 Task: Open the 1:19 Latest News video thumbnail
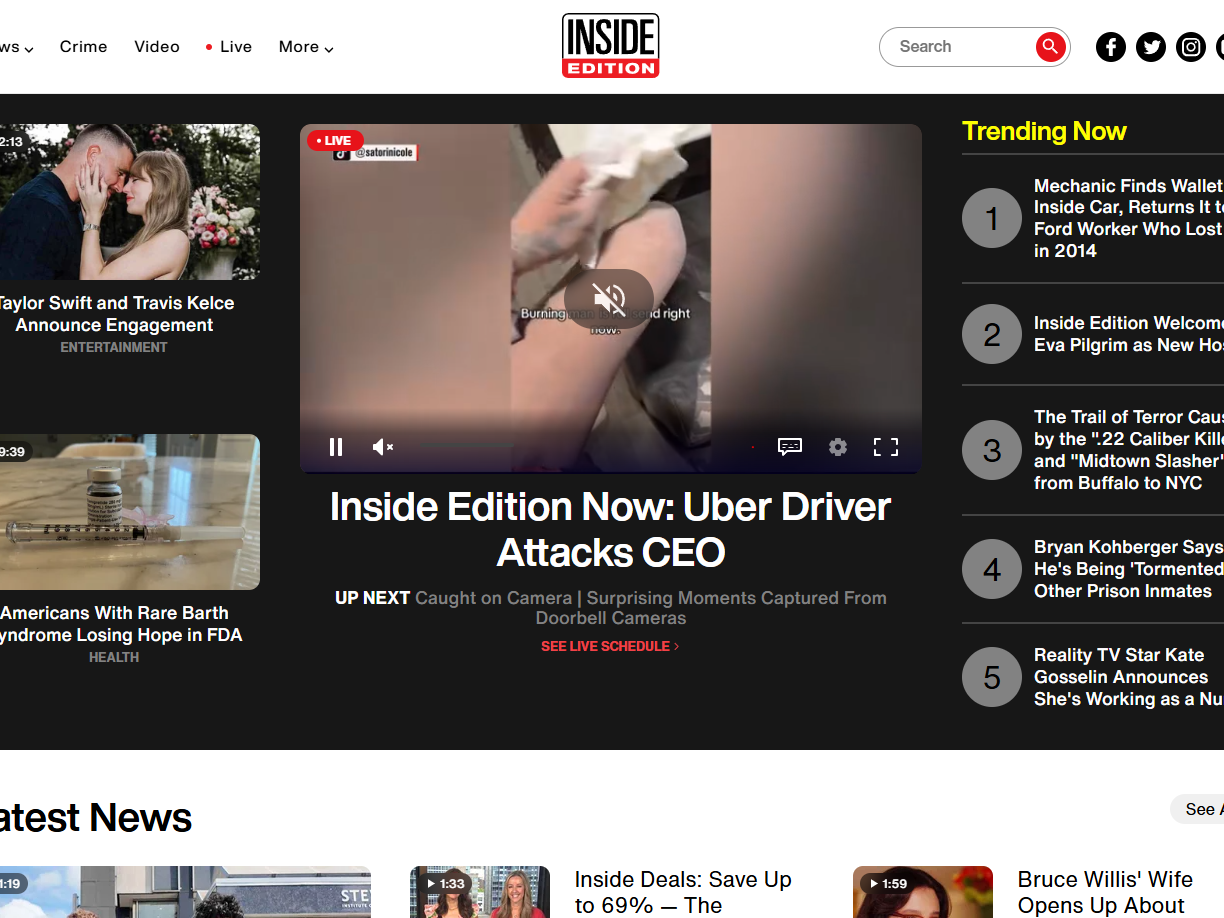click(185, 892)
